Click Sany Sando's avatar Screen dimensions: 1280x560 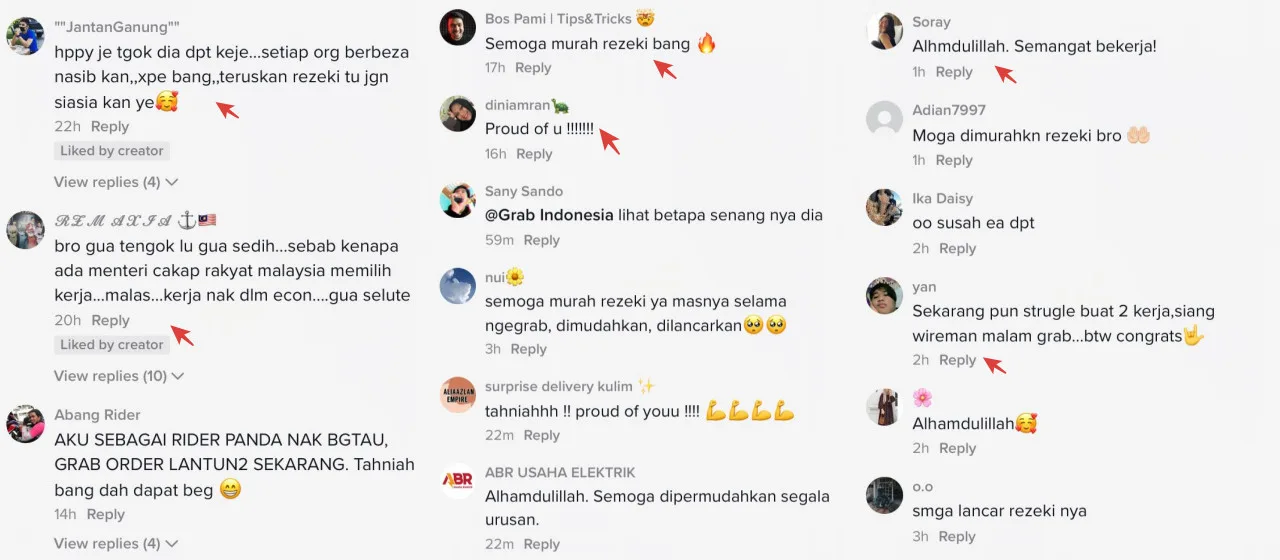(x=458, y=199)
